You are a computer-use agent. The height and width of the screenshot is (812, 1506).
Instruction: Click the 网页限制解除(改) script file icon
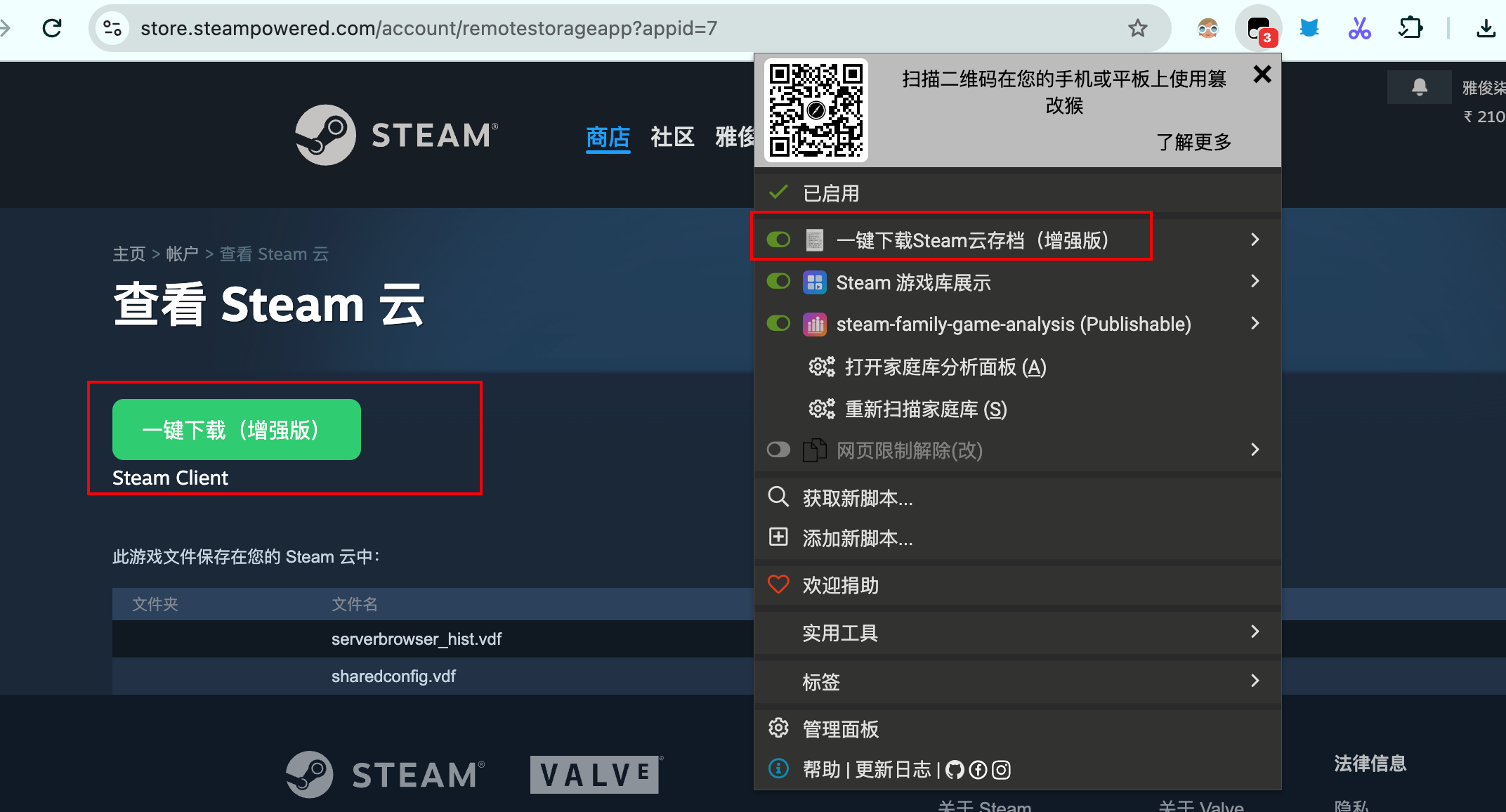click(x=814, y=450)
